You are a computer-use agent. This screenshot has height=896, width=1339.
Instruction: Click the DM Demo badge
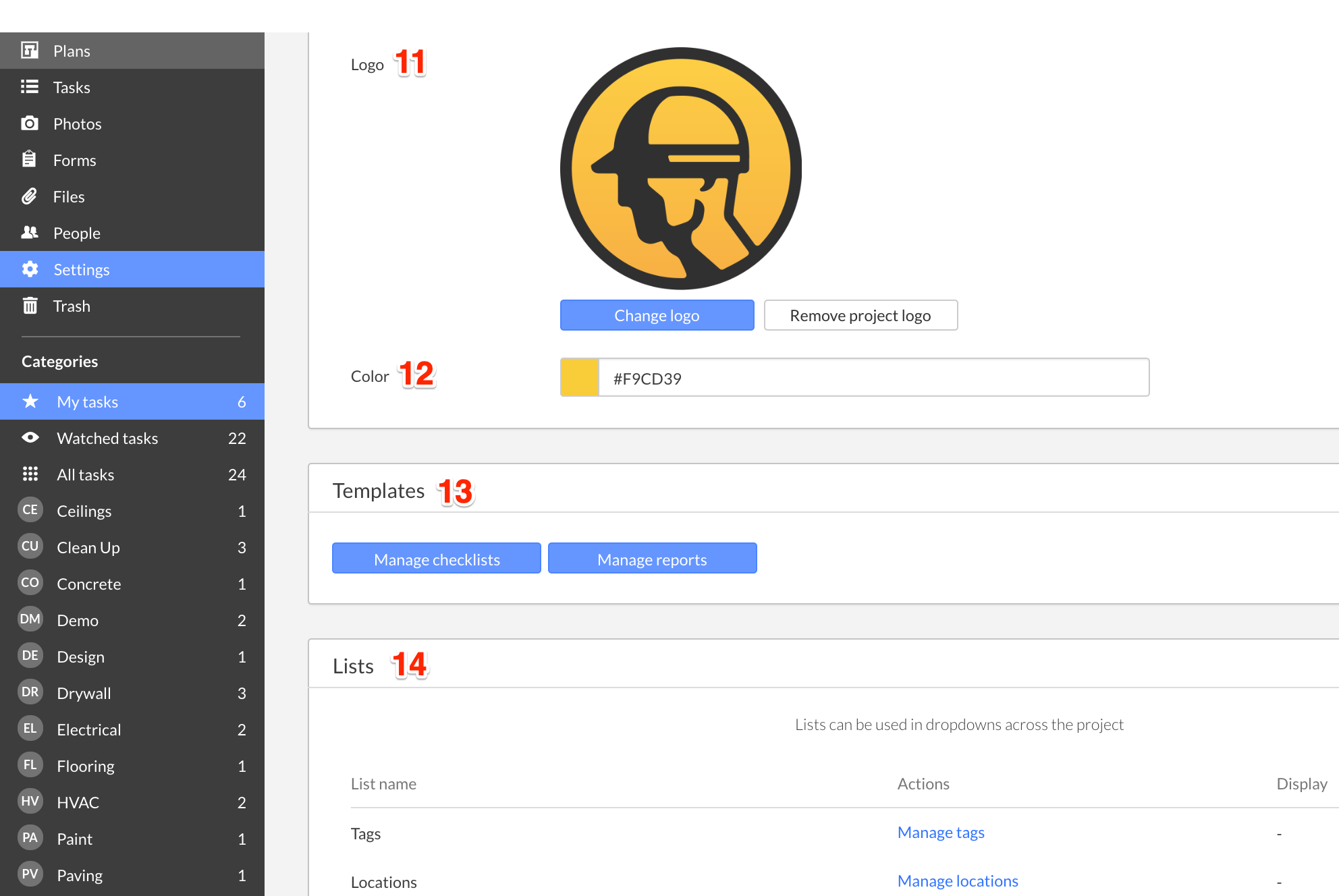30,619
